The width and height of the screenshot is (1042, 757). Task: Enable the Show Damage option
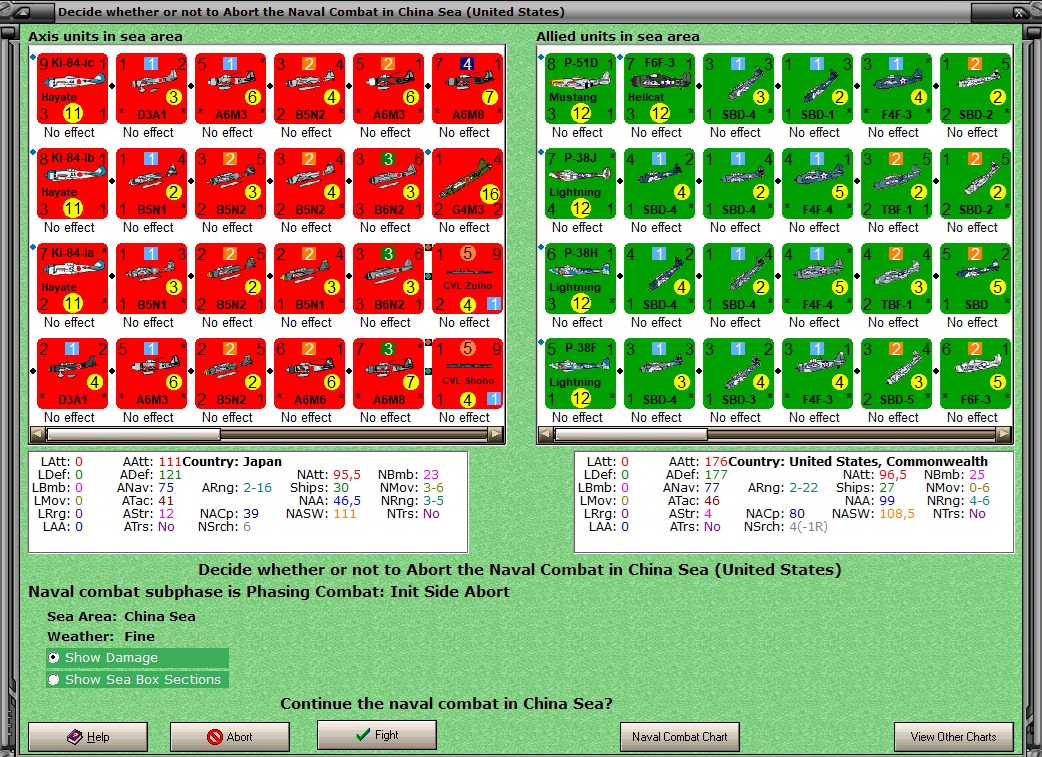(x=138, y=658)
